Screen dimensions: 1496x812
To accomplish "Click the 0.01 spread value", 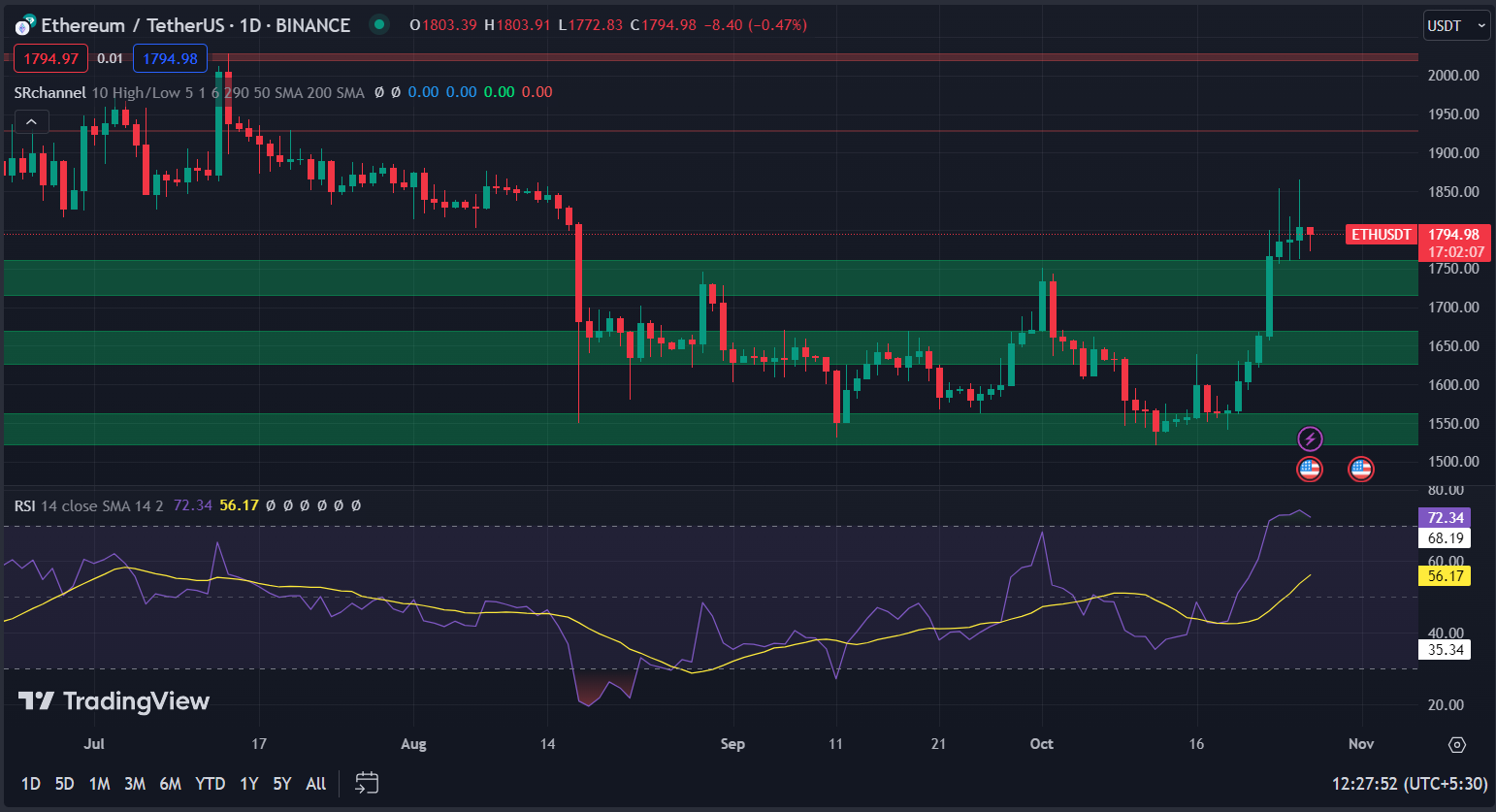I will click(x=111, y=58).
